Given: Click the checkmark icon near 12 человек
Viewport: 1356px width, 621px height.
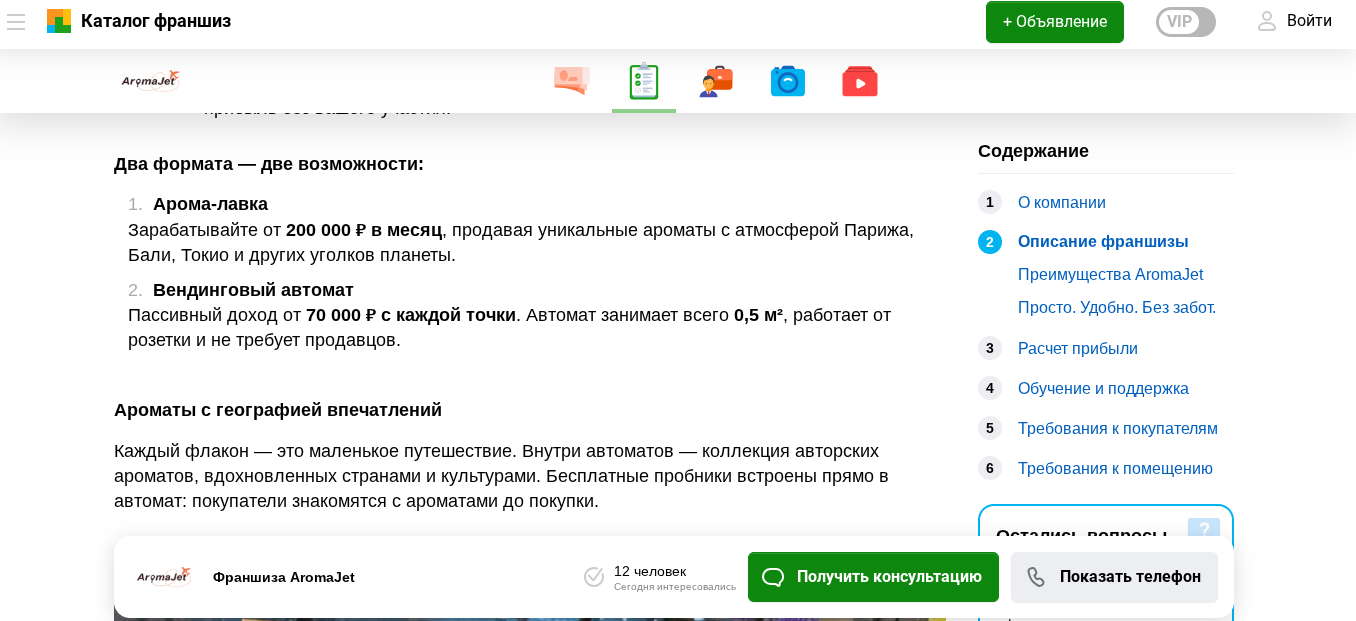Looking at the screenshot, I should click(x=594, y=577).
